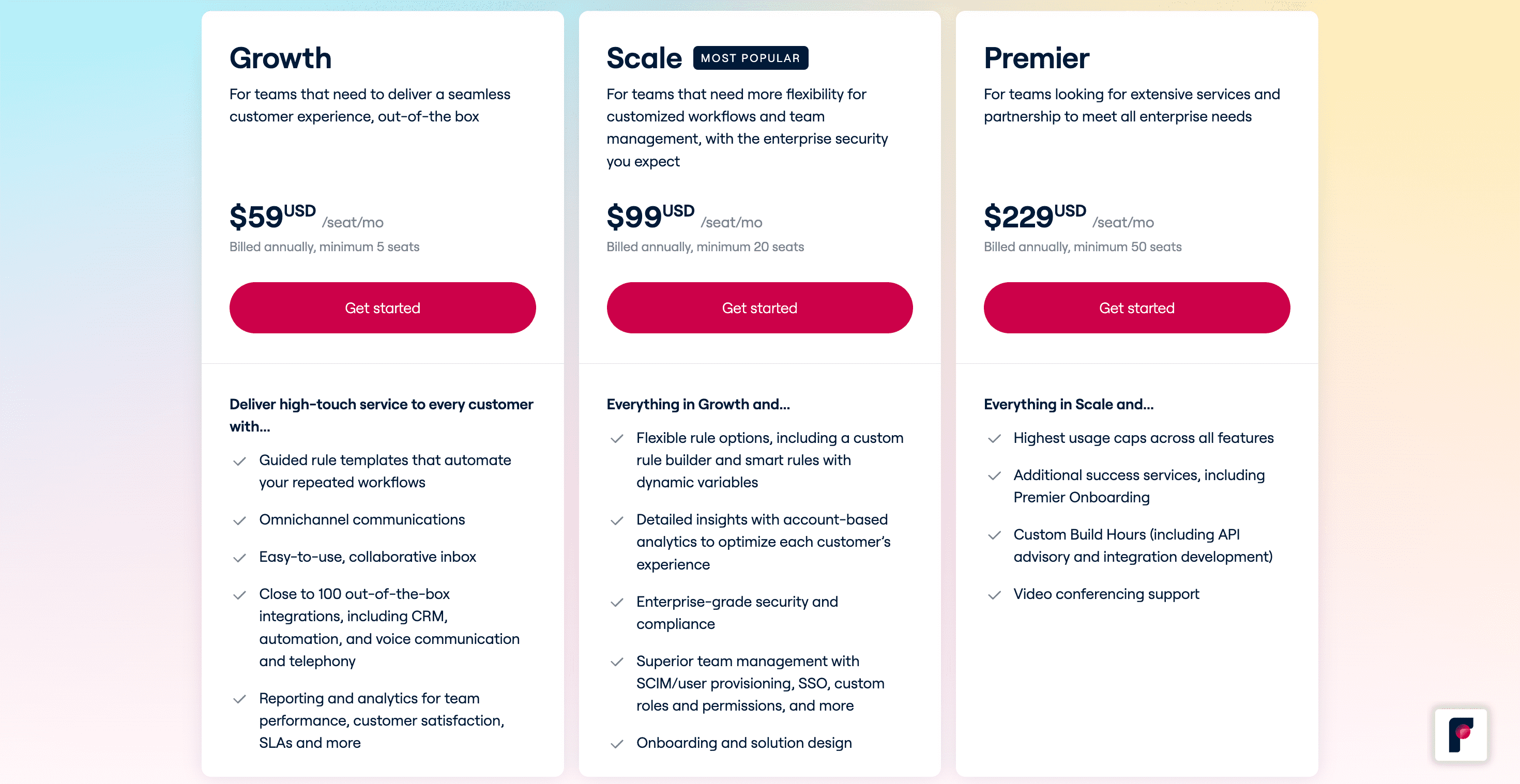Click Get started under the Premier plan
Image resolution: width=1520 pixels, height=784 pixels.
pos(1136,308)
